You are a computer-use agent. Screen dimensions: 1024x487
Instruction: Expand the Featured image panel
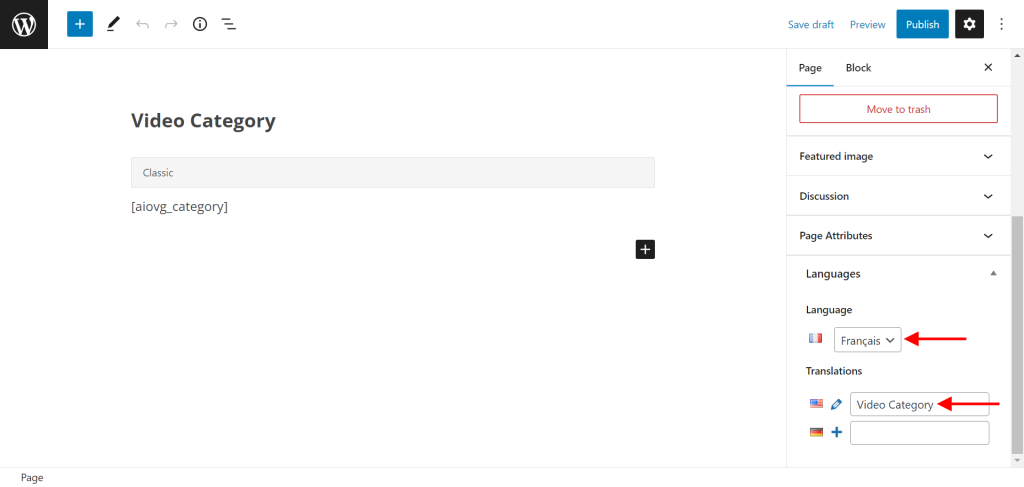pyautogui.click(x=898, y=156)
